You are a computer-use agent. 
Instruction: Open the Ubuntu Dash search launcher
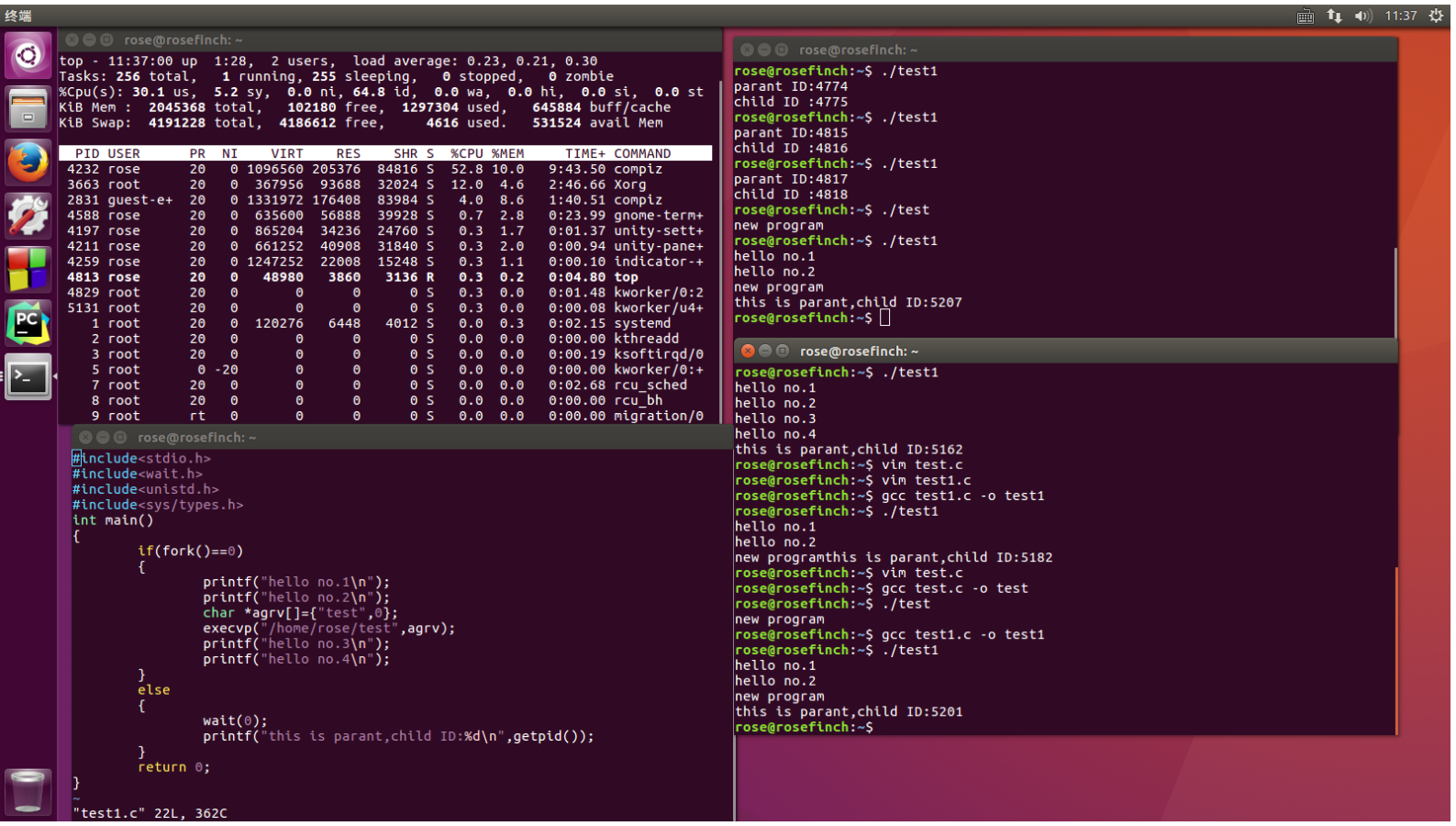[x=28, y=56]
